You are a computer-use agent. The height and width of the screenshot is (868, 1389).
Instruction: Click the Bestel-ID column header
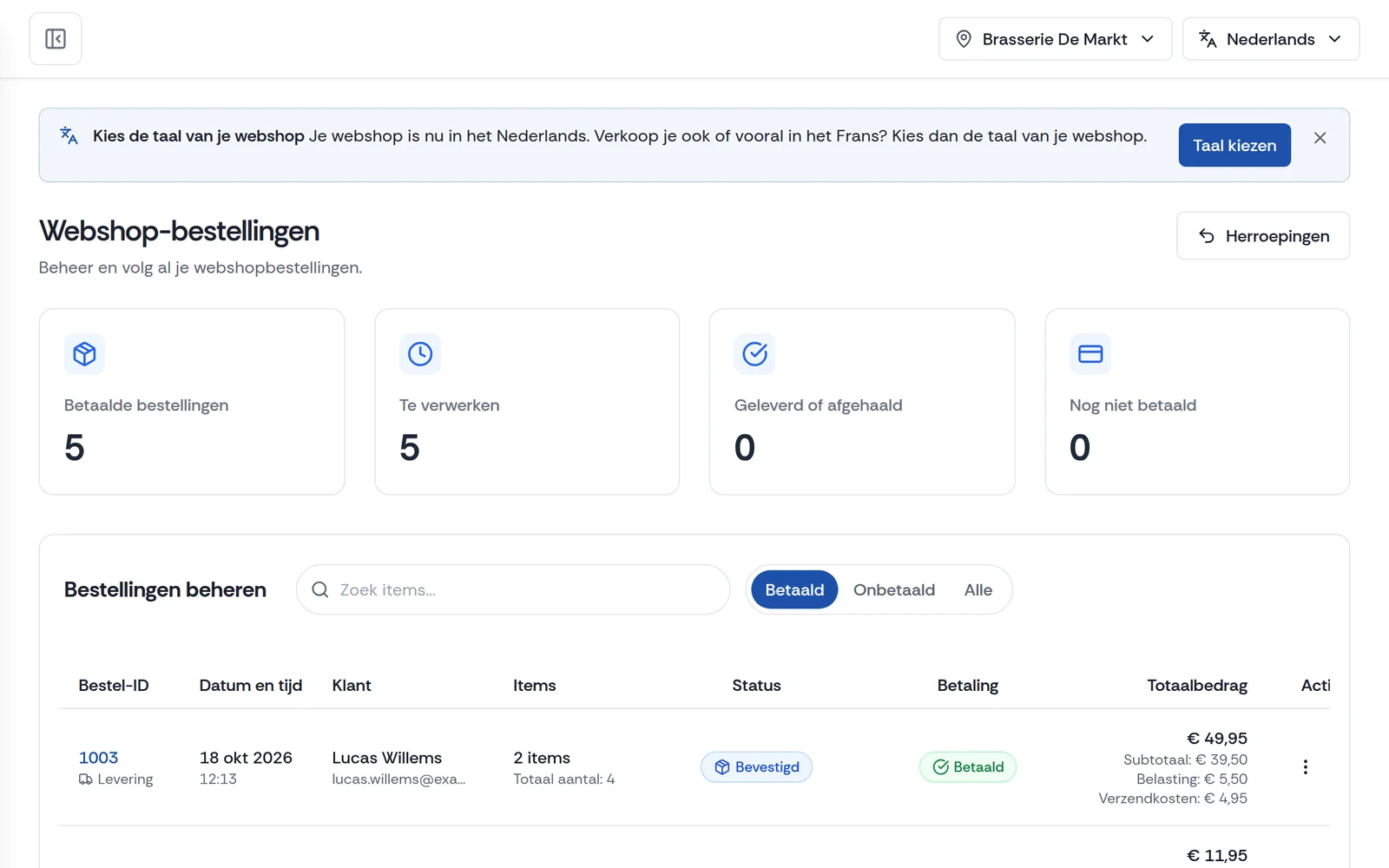114,686
